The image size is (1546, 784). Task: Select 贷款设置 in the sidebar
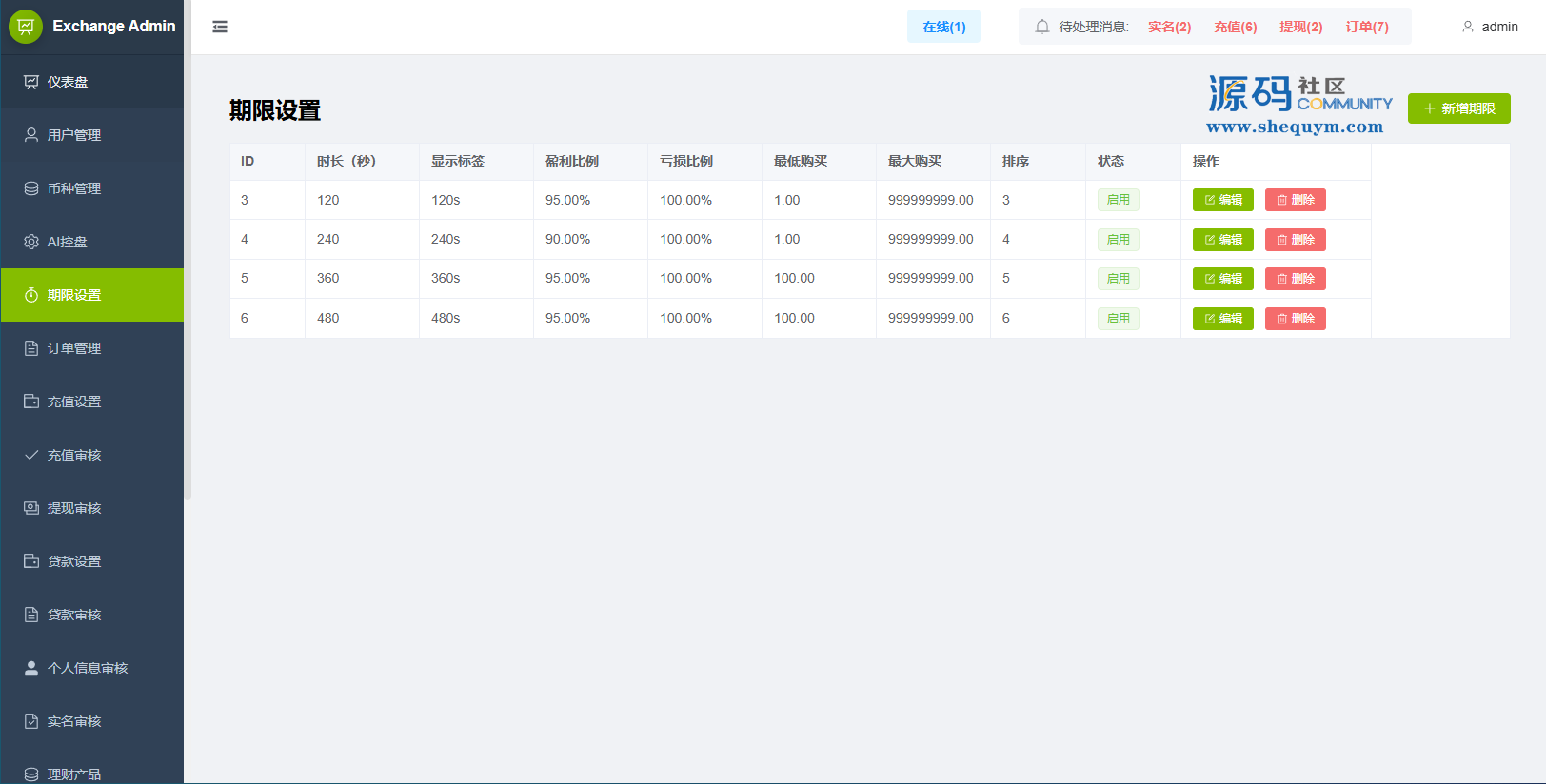[92, 561]
